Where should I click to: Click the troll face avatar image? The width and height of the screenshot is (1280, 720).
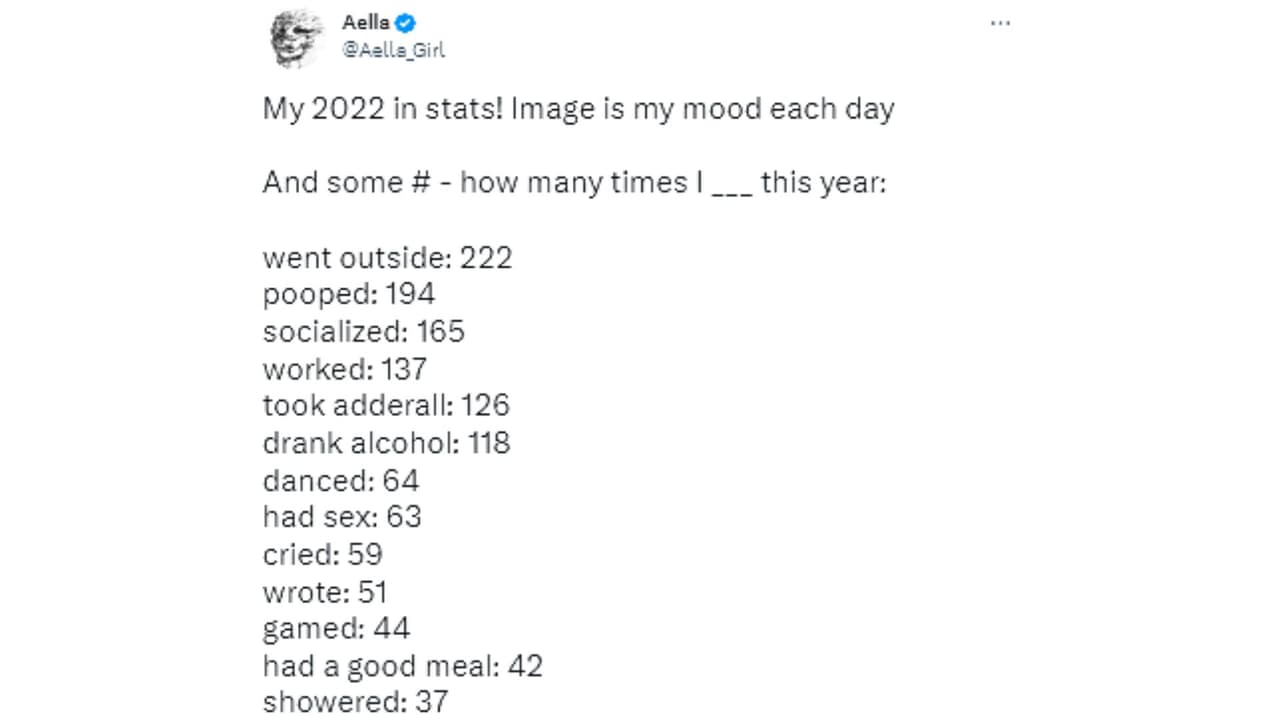[x=296, y=38]
